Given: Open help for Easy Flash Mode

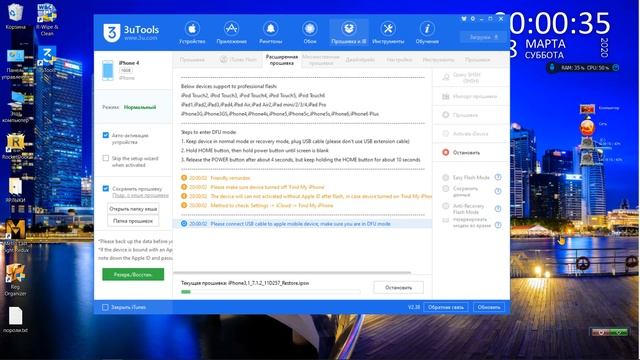Looking at the screenshot, I should pos(498,177).
